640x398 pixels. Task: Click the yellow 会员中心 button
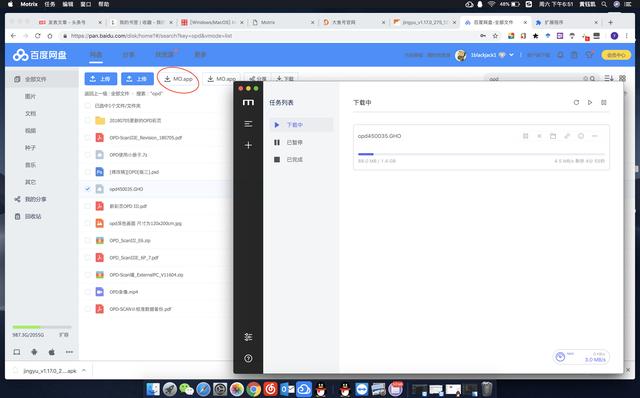(x=616, y=55)
